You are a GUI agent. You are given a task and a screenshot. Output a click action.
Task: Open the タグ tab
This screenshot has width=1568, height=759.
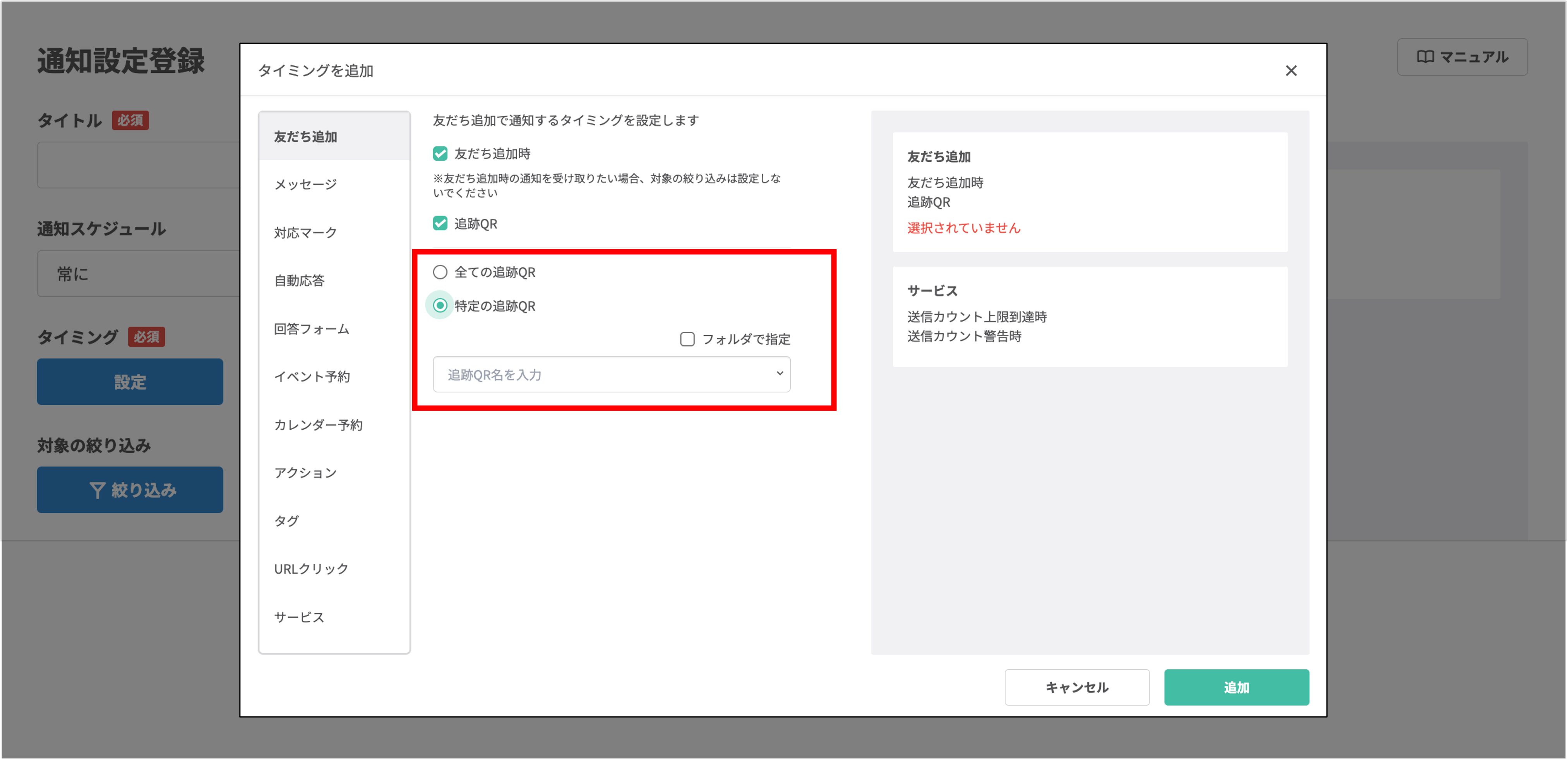coord(334,521)
